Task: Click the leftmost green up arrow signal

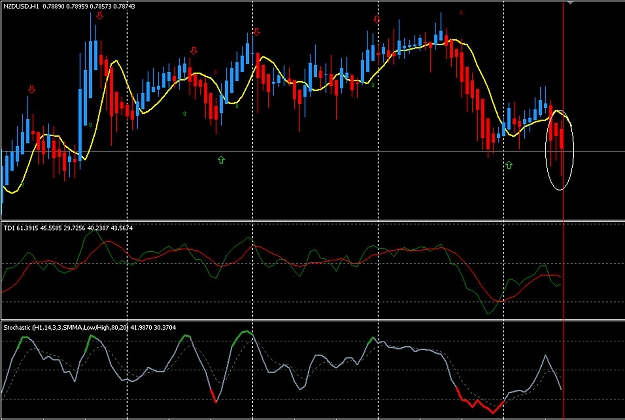Action: tap(221, 160)
